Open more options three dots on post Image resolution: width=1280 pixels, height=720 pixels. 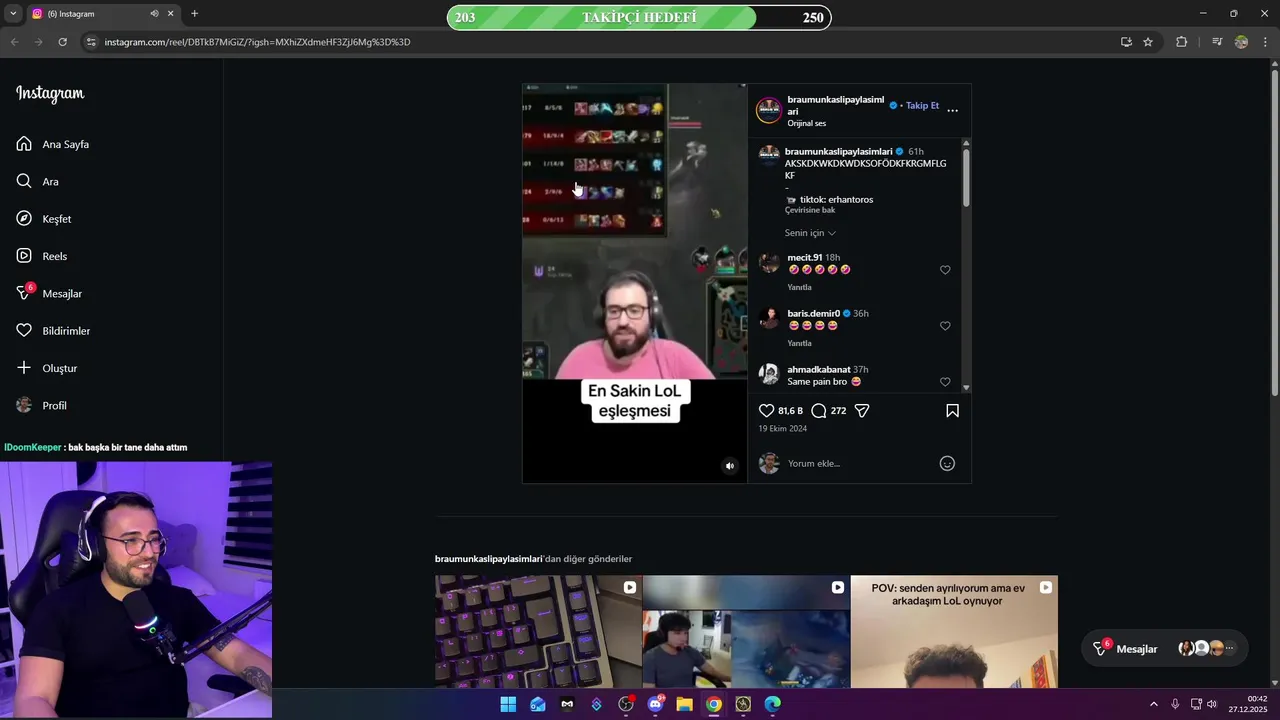(x=952, y=110)
